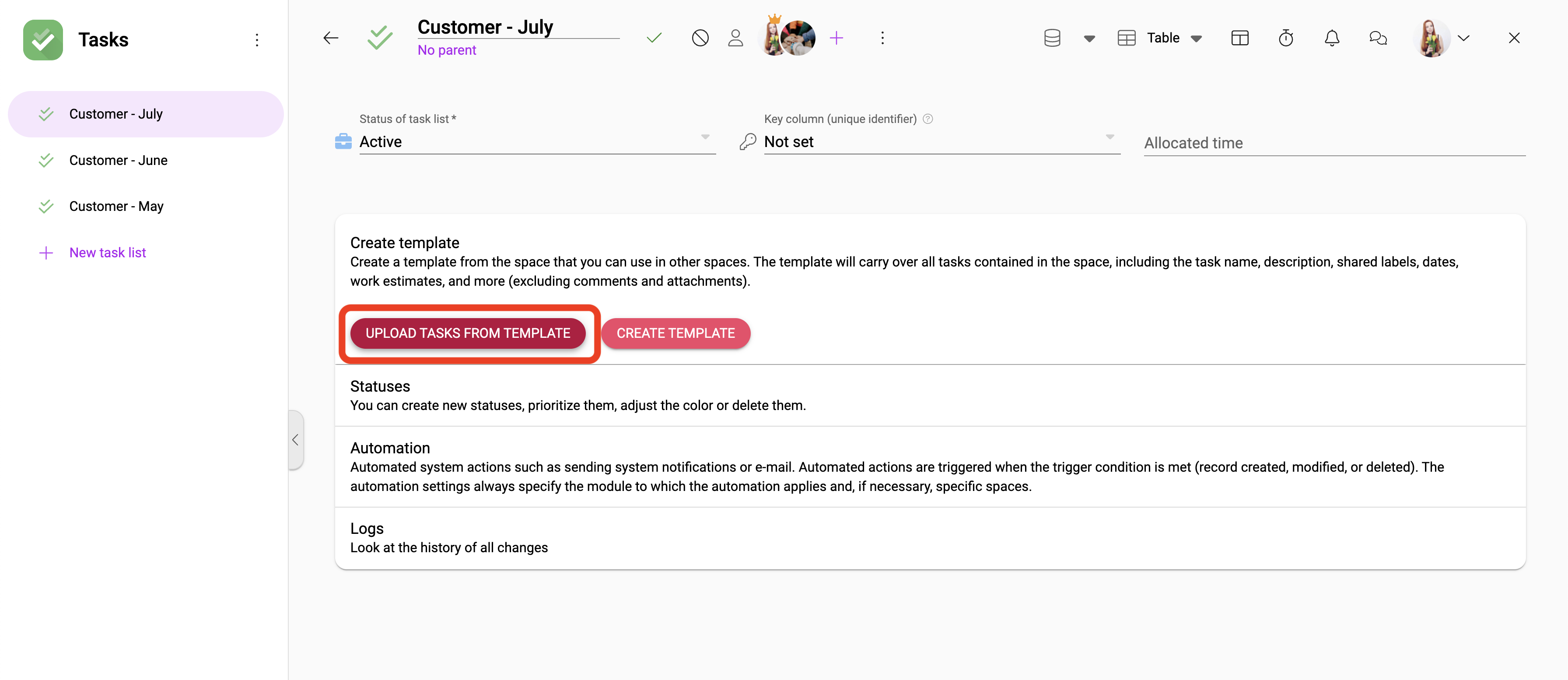The image size is (1568, 680).
Task: Click the green Tasks app logo
Action: pyautogui.click(x=42, y=39)
